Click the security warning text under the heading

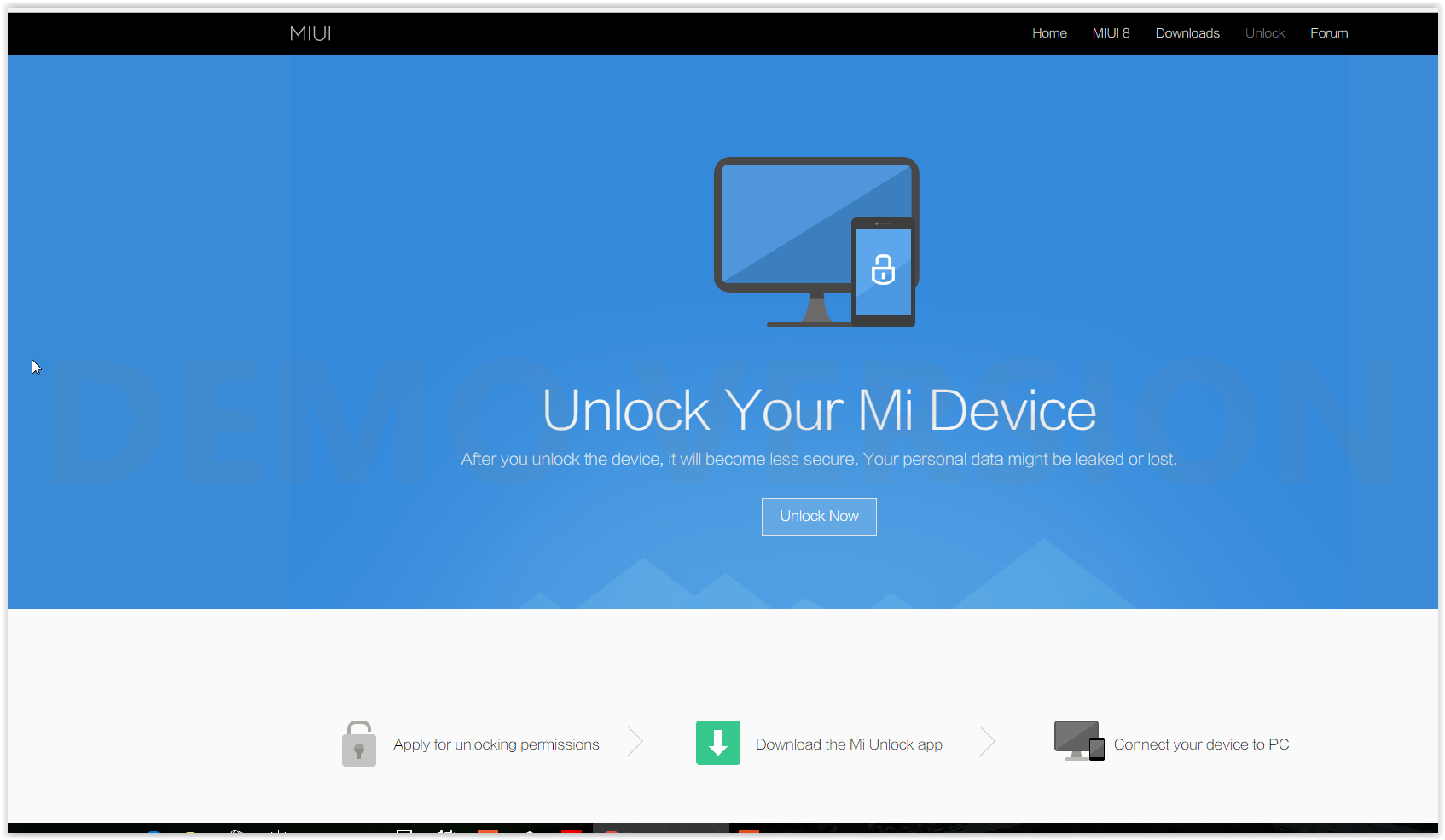click(x=819, y=459)
